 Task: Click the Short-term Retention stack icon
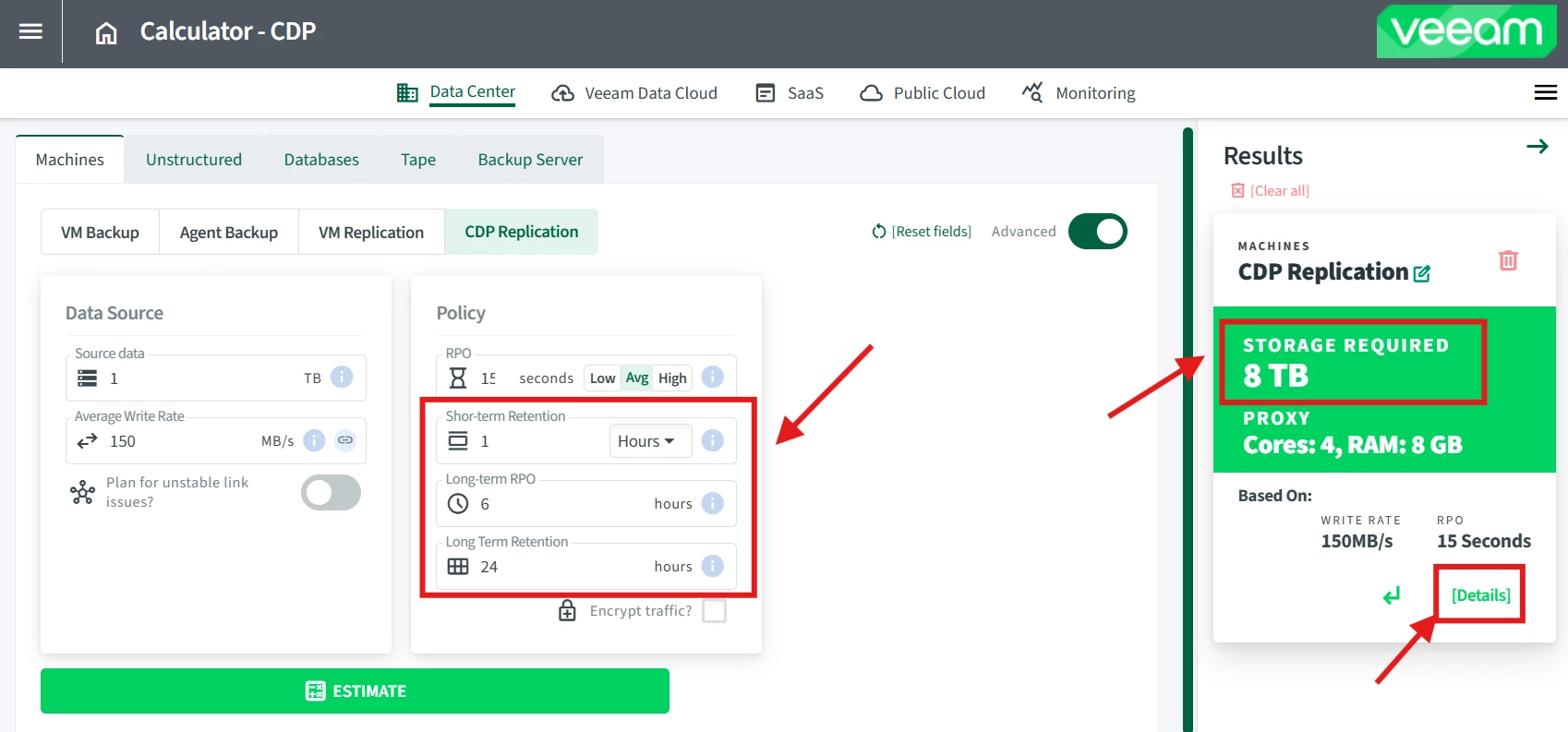(458, 441)
